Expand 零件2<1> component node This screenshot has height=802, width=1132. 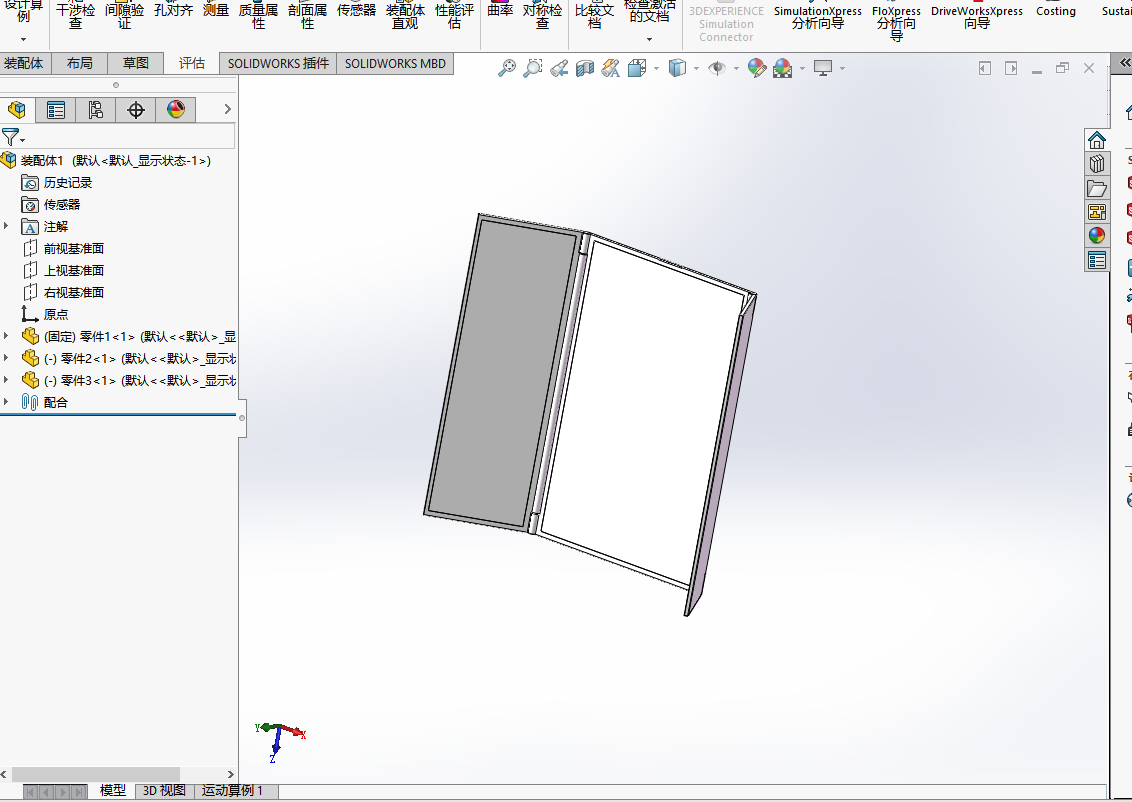point(6,358)
